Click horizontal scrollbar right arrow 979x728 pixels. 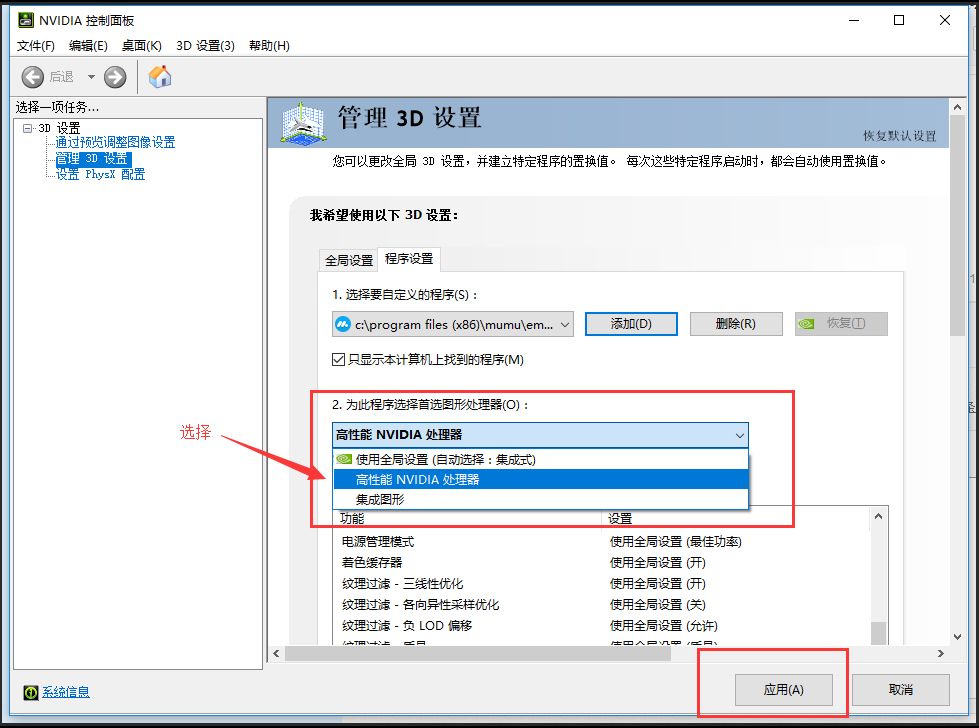click(x=941, y=654)
